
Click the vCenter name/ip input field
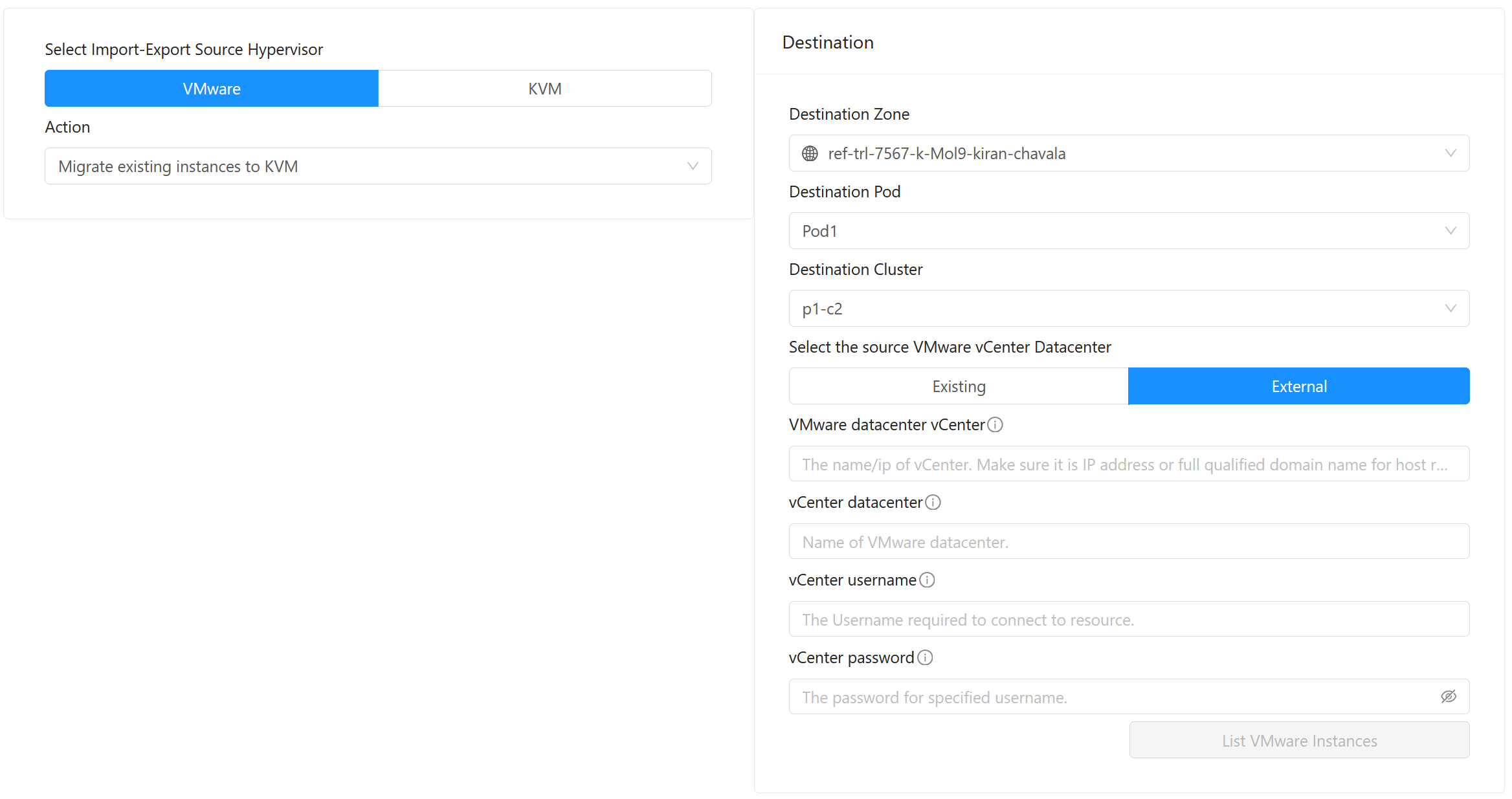coord(1129,464)
